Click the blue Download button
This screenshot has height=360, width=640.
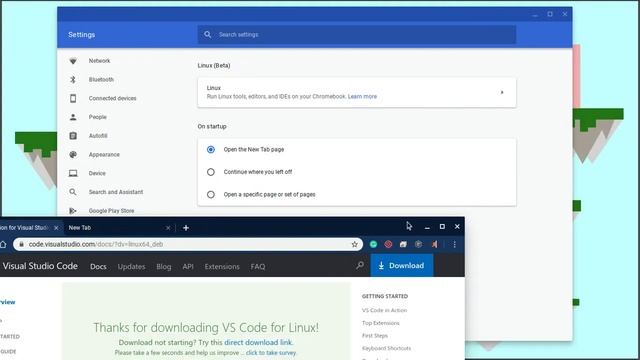coord(402,265)
